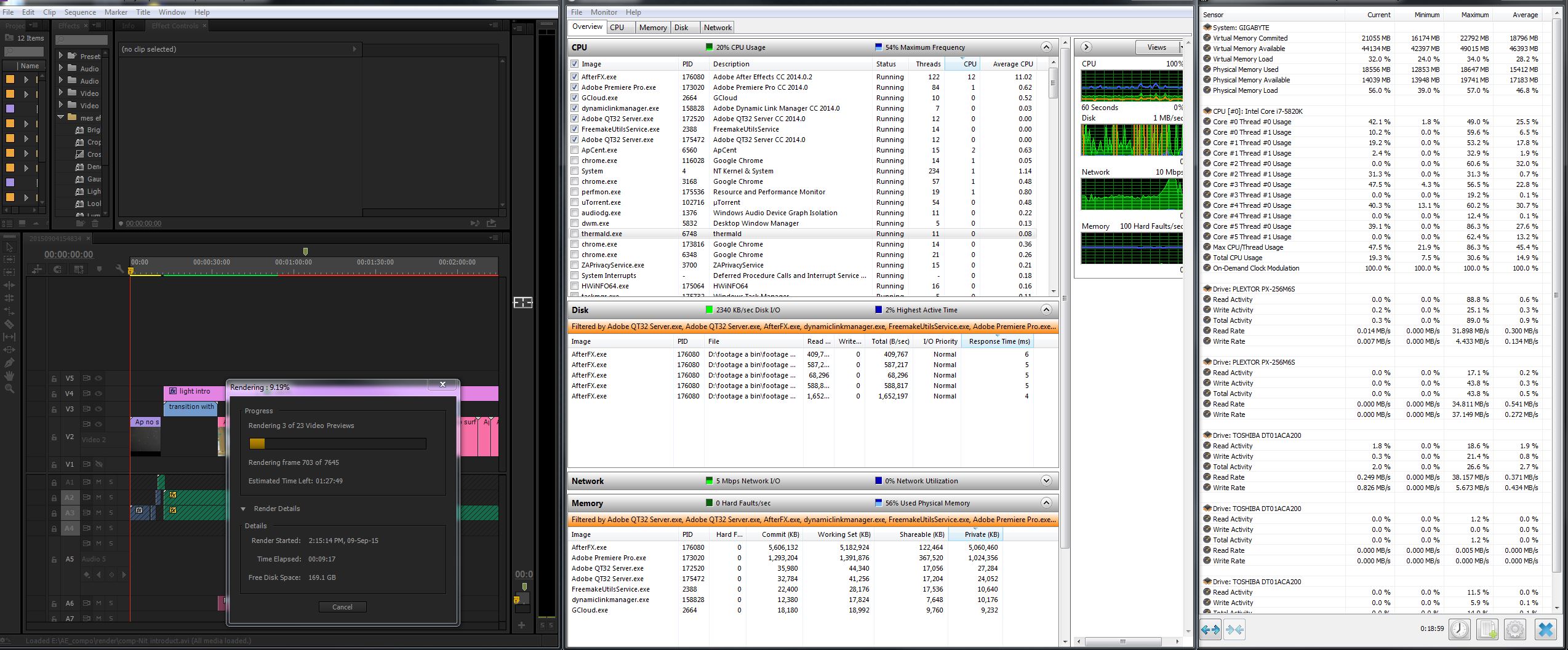Mute audio track A1
Viewport: 1568px width, 650px height.
98,482
